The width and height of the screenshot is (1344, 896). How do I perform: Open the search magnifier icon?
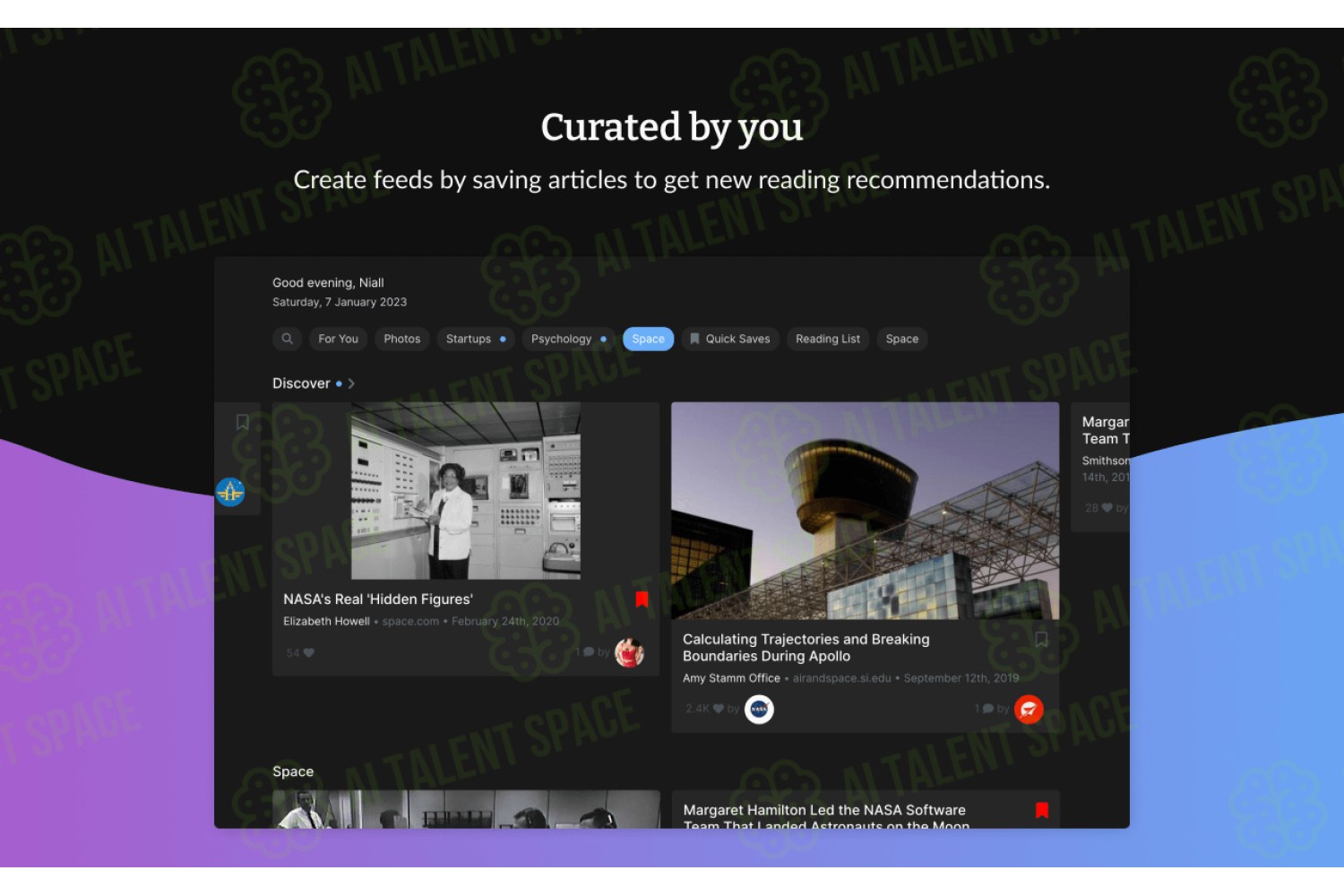click(x=287, y=339)
